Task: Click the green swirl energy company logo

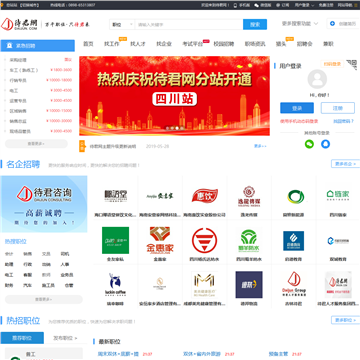Action: tap(296, 196)
